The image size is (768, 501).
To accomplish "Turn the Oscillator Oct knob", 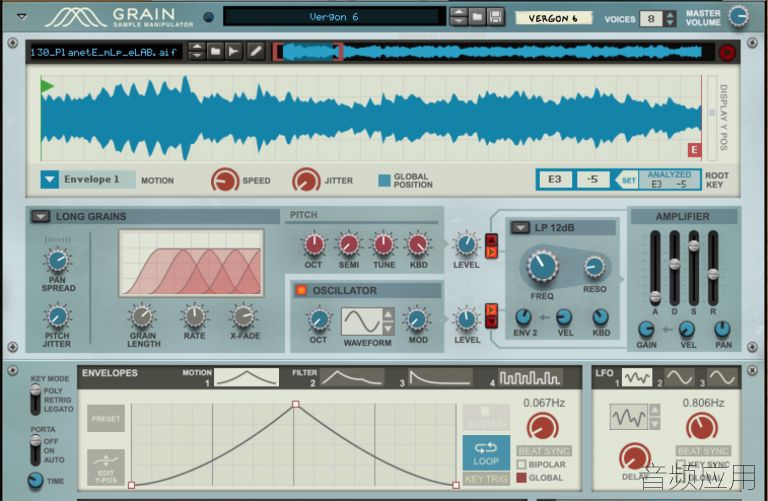I will tap(319, 320).
